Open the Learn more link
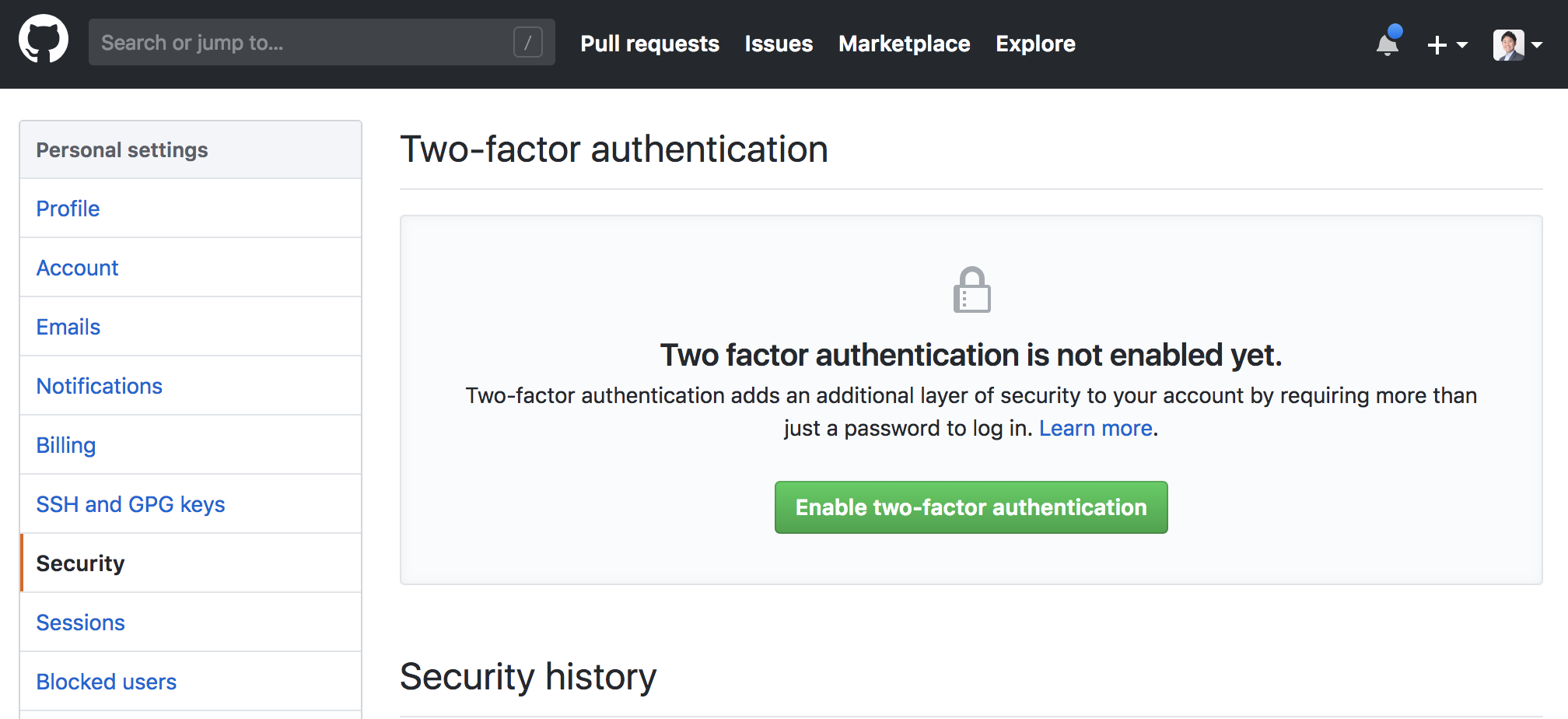Viewport: 1568px width, 719px height. (1095, 427)
